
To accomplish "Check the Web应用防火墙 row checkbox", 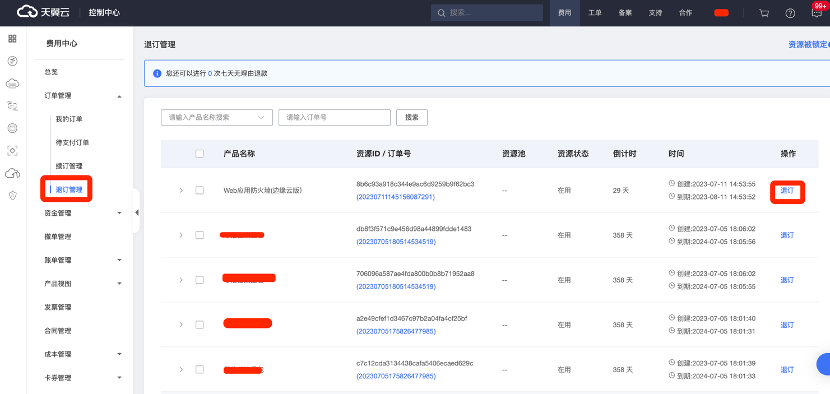I will click(200, 190).
